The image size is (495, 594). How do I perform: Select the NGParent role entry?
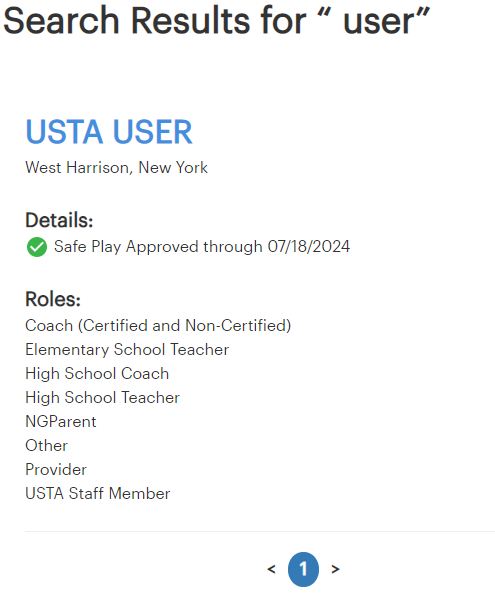tap(61, 422)
